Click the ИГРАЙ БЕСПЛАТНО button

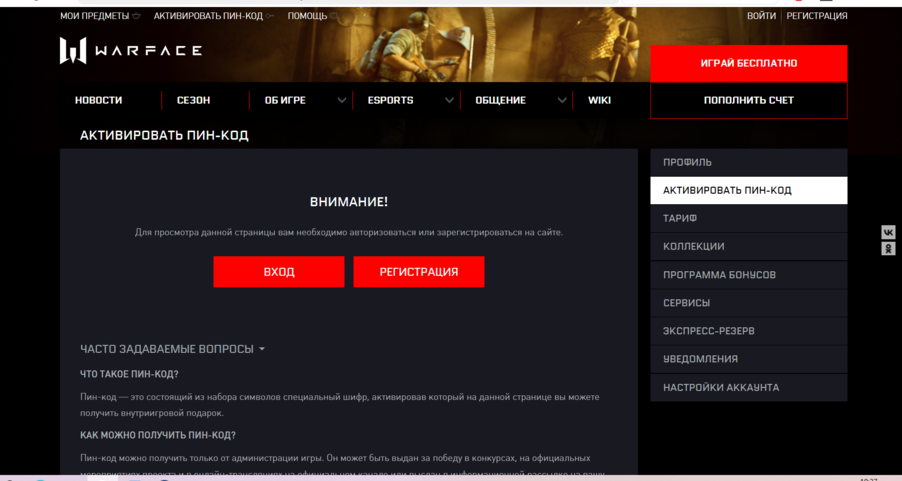coord(748,63)
